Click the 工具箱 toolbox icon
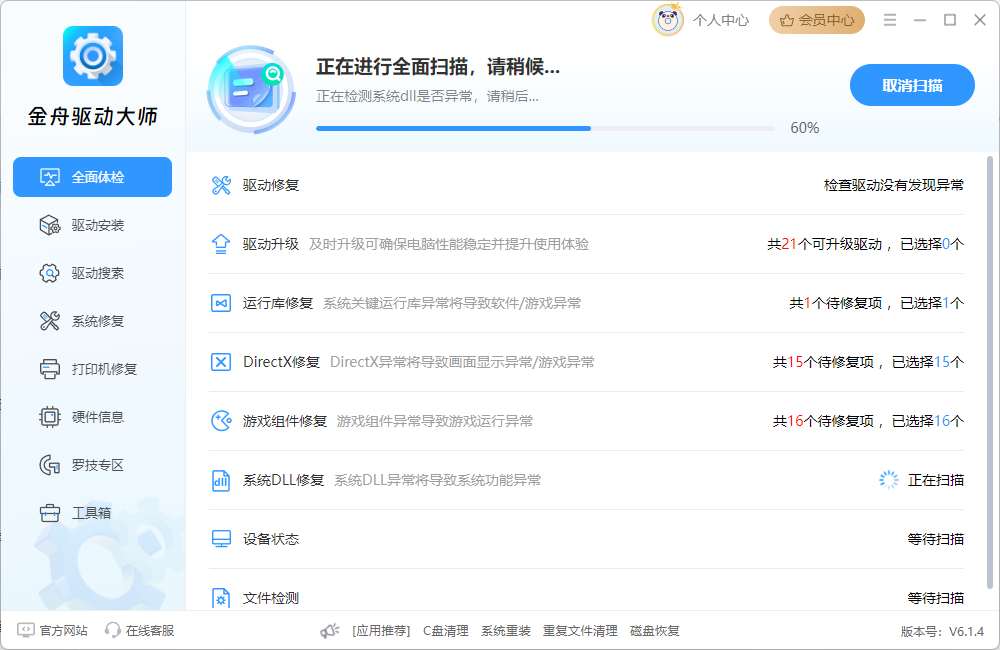The width and height of the screenshot is (1000, 650). click(50, 513)
